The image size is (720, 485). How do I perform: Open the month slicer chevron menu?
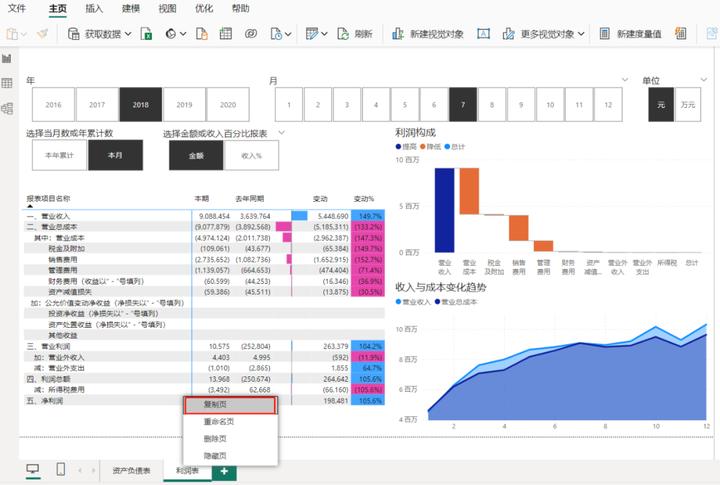pyautogui.click(x=625, y=79)
